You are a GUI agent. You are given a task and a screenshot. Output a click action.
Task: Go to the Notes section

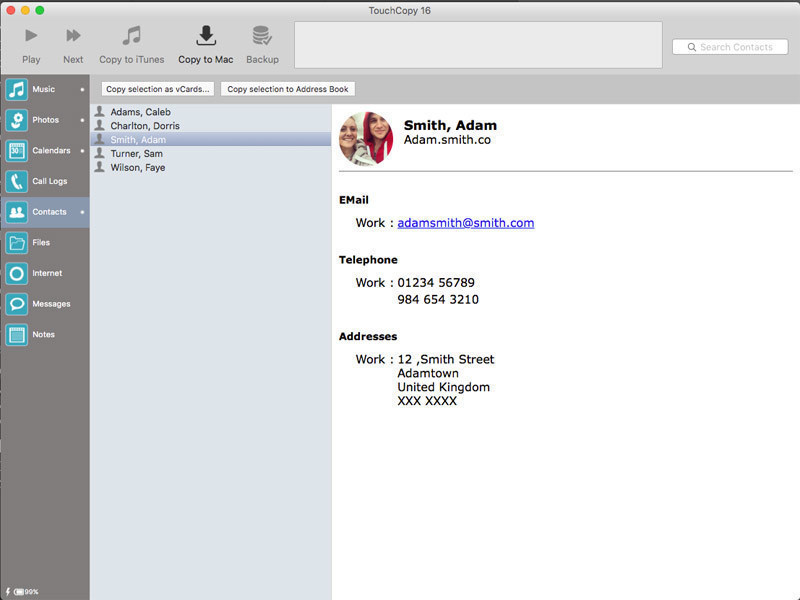(17, 335)
